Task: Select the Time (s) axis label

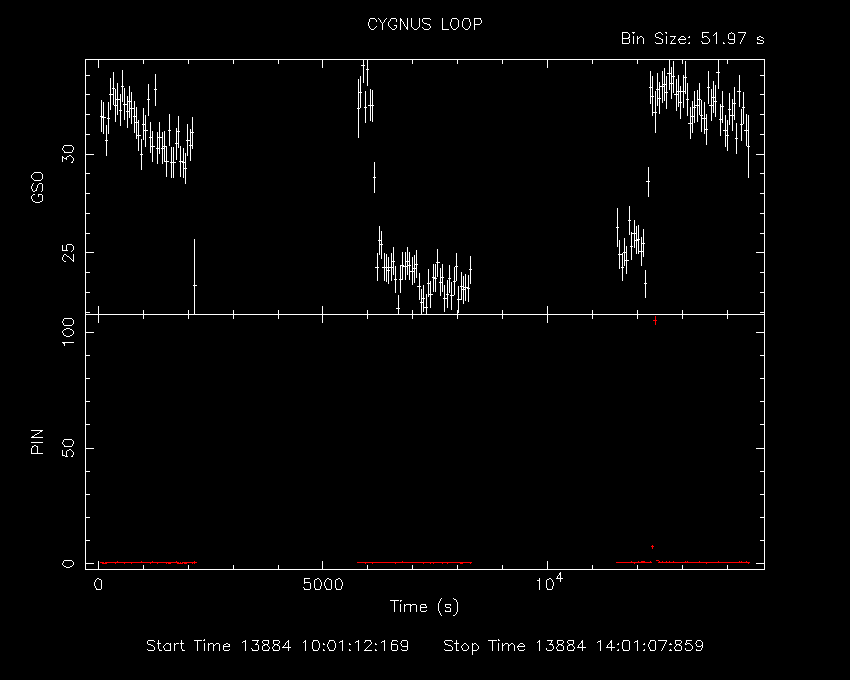Action: [424, 607]
